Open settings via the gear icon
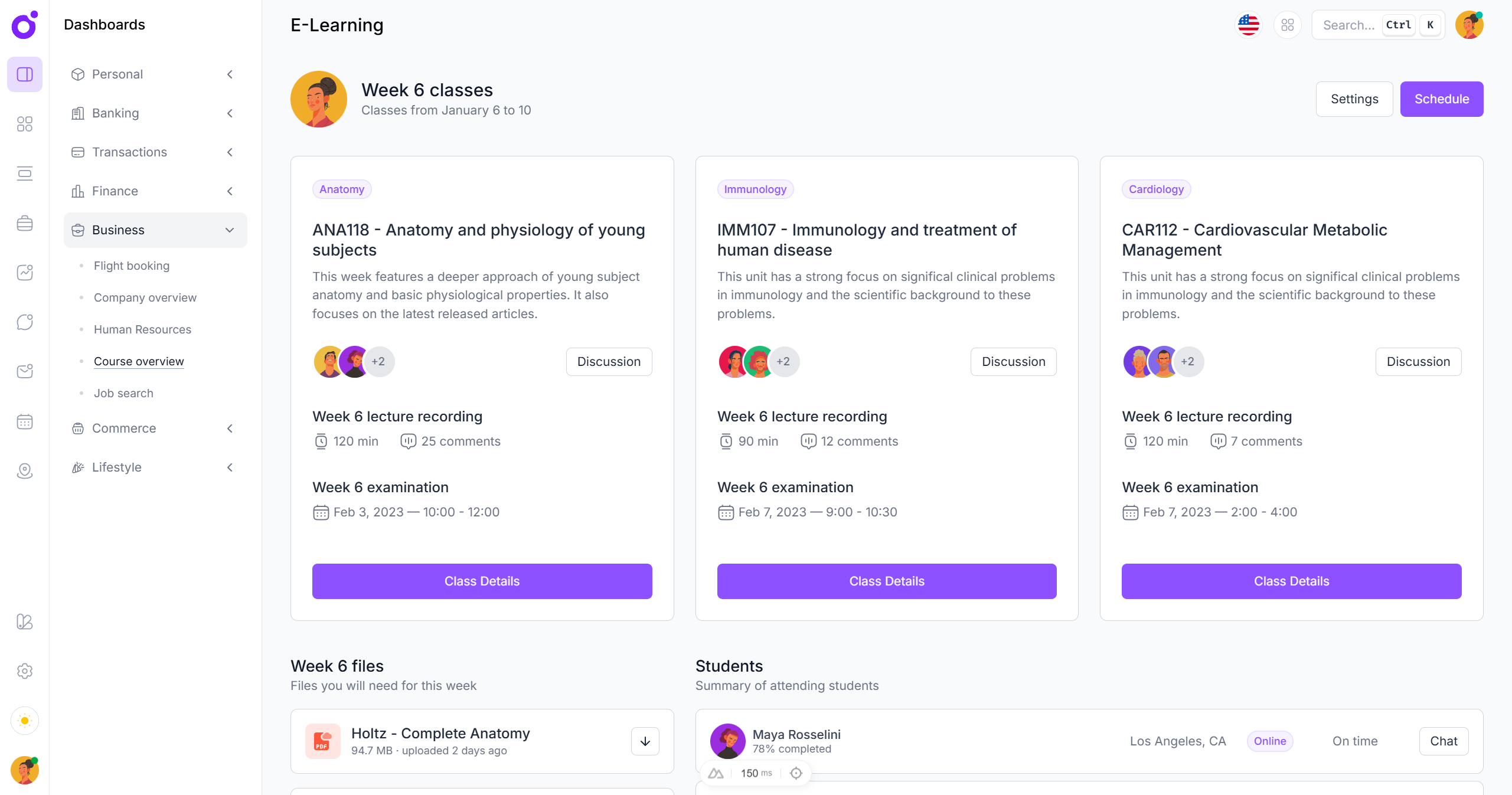1512x795 pixels. (x=24, y=671)
